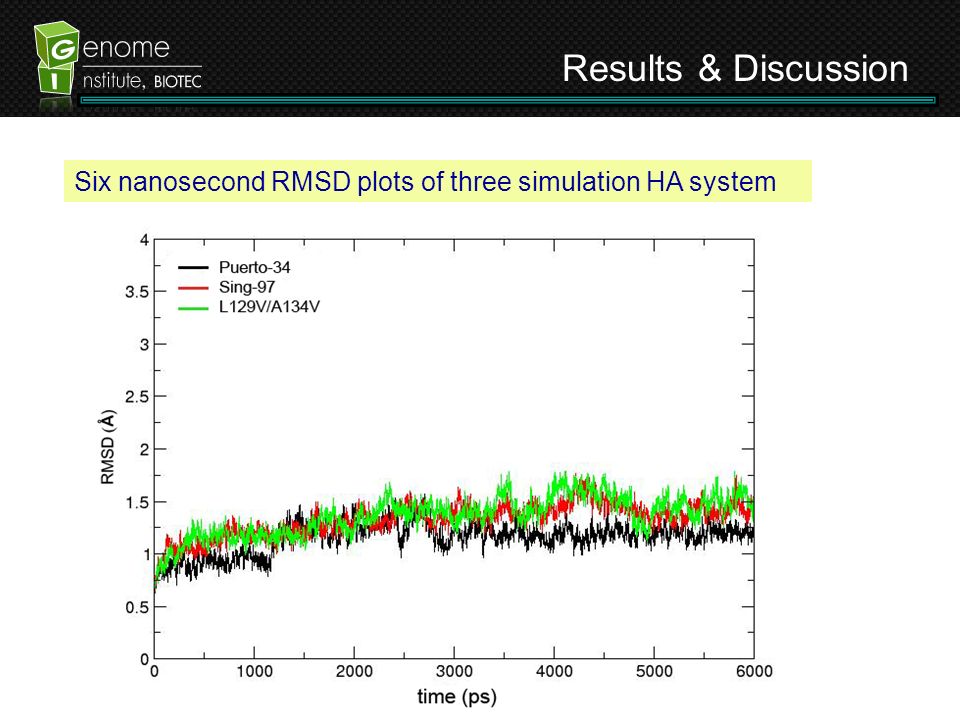Click the y-axis tick label '2.5'
The width and height of the screenshot is (960, 720).
[x=137, y=397]
